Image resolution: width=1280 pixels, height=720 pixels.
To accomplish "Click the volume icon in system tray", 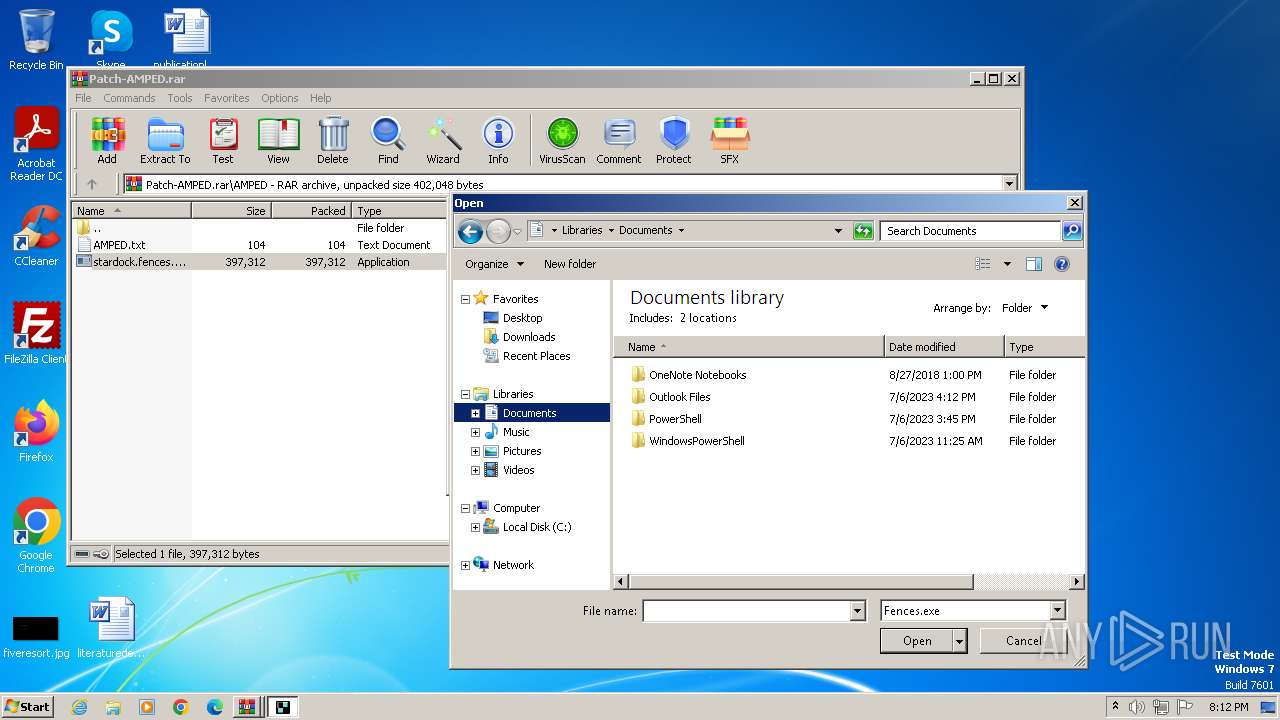I will 1137,707.
